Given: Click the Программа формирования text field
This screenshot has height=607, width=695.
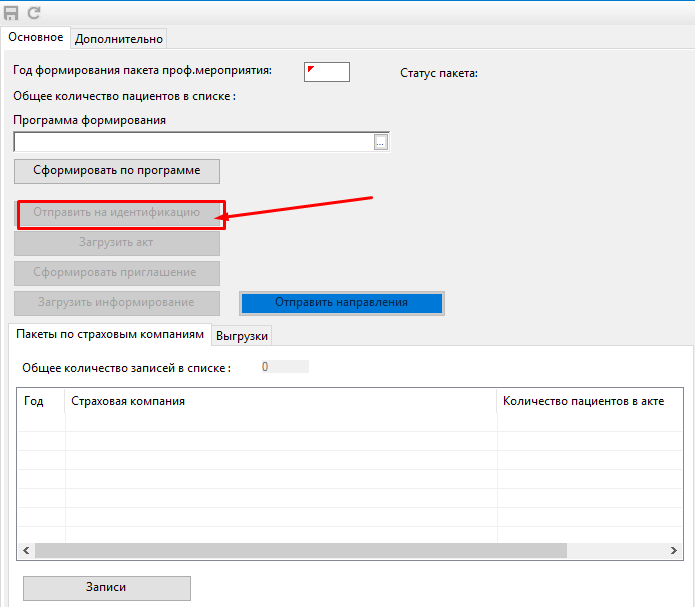Looking at the screenshot, I should tap(193, 142).
